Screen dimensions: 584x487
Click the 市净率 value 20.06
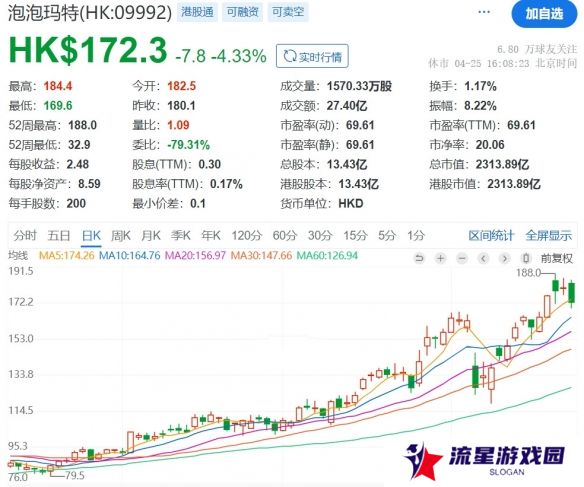[490, 144]
